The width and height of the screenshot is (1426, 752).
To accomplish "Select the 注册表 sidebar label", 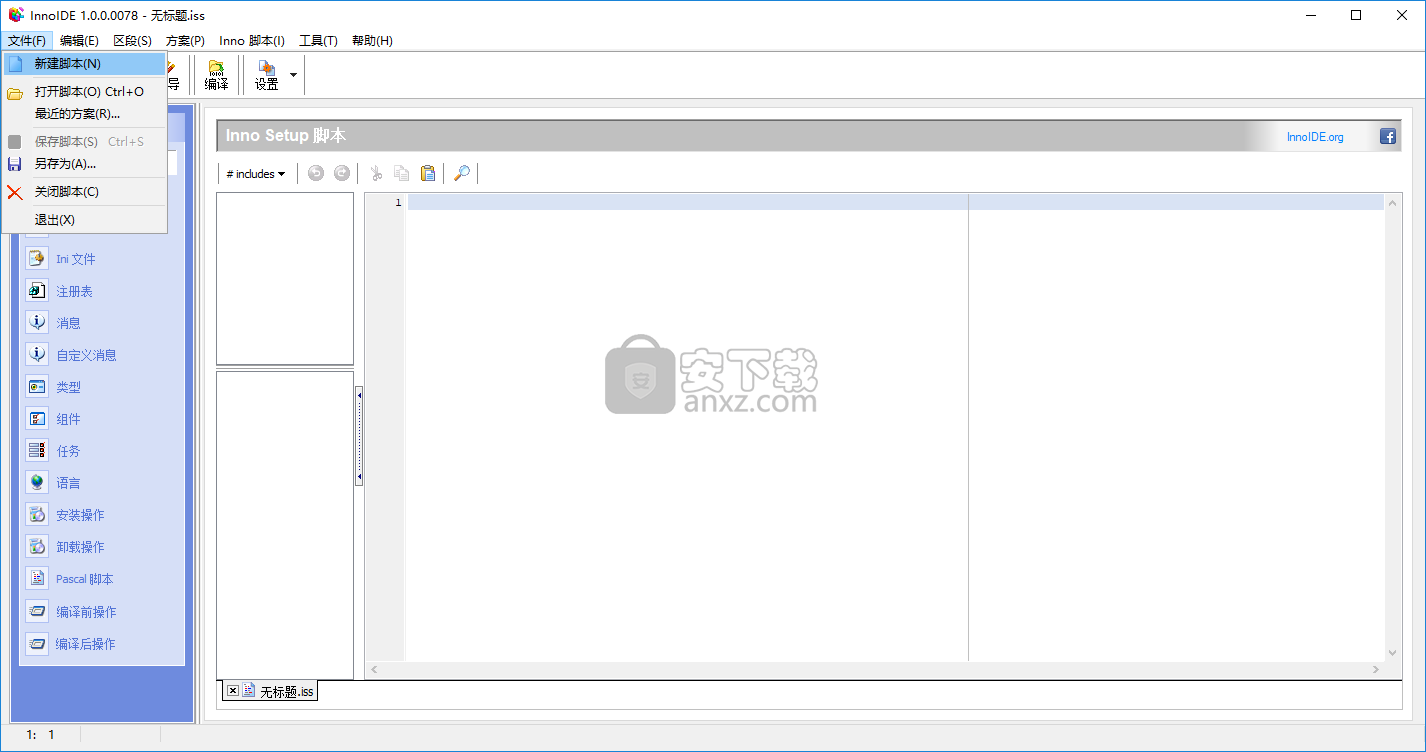I will pos(74,291).
